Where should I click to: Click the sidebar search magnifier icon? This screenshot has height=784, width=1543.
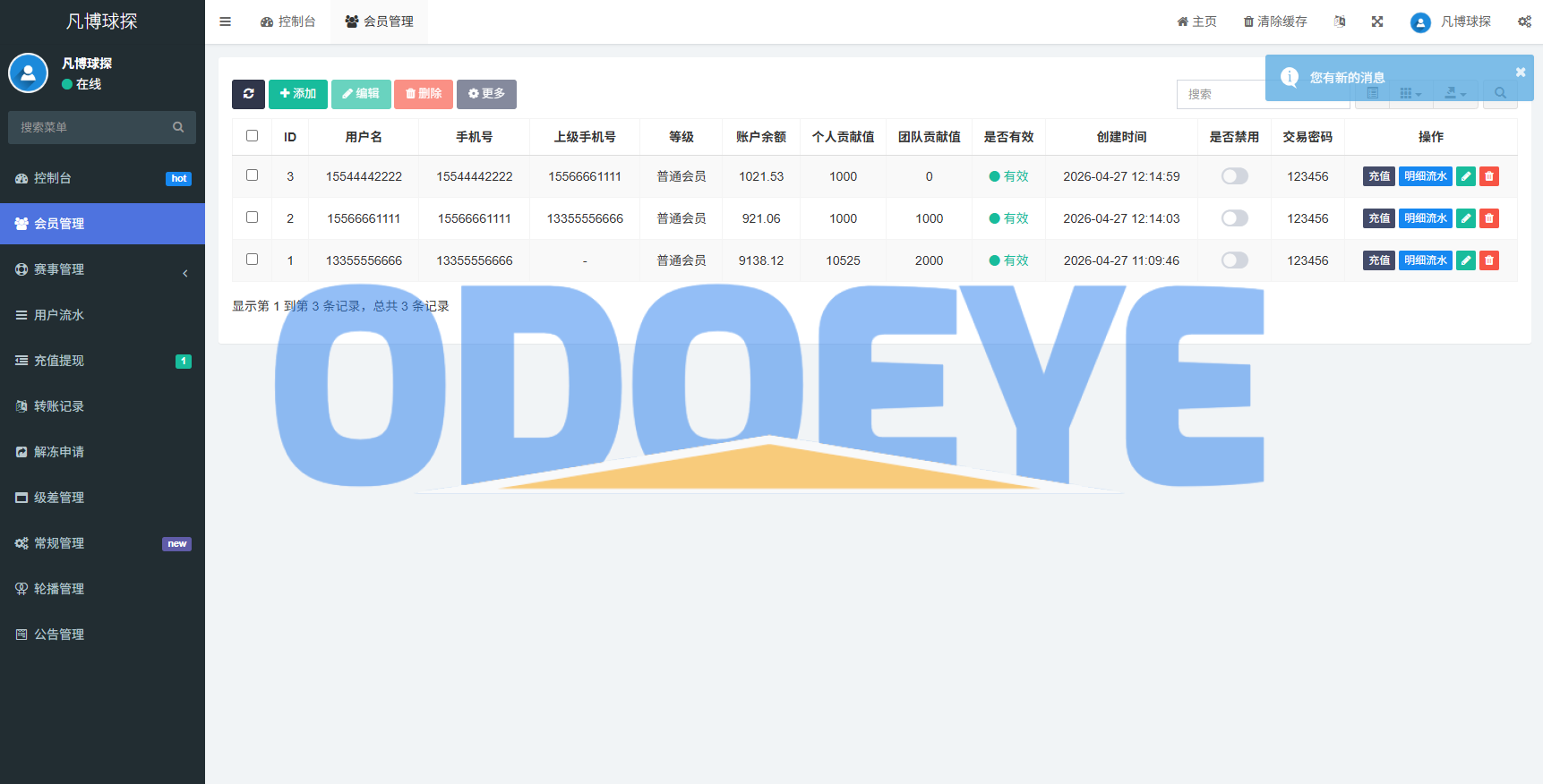coord(178,127)
